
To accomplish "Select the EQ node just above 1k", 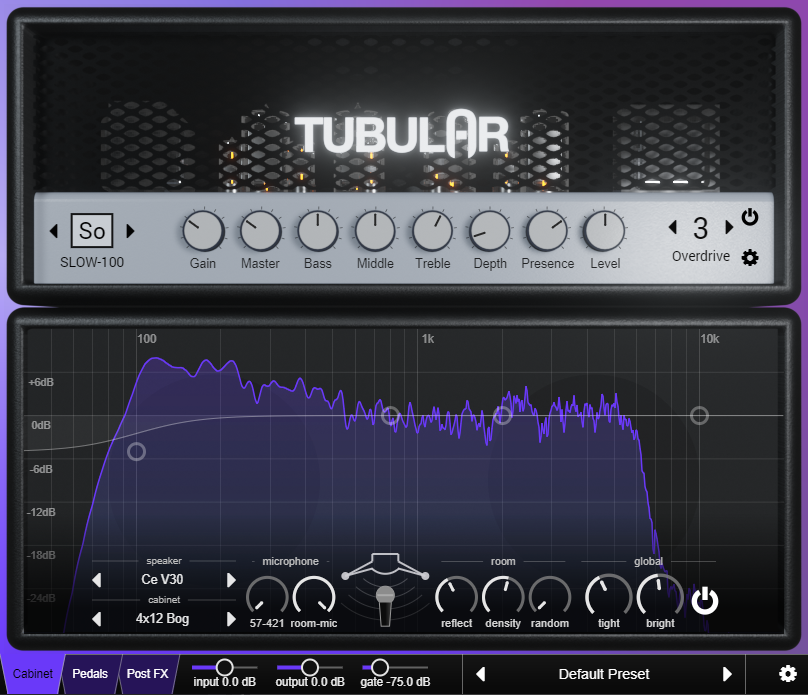I will [502, 415].
